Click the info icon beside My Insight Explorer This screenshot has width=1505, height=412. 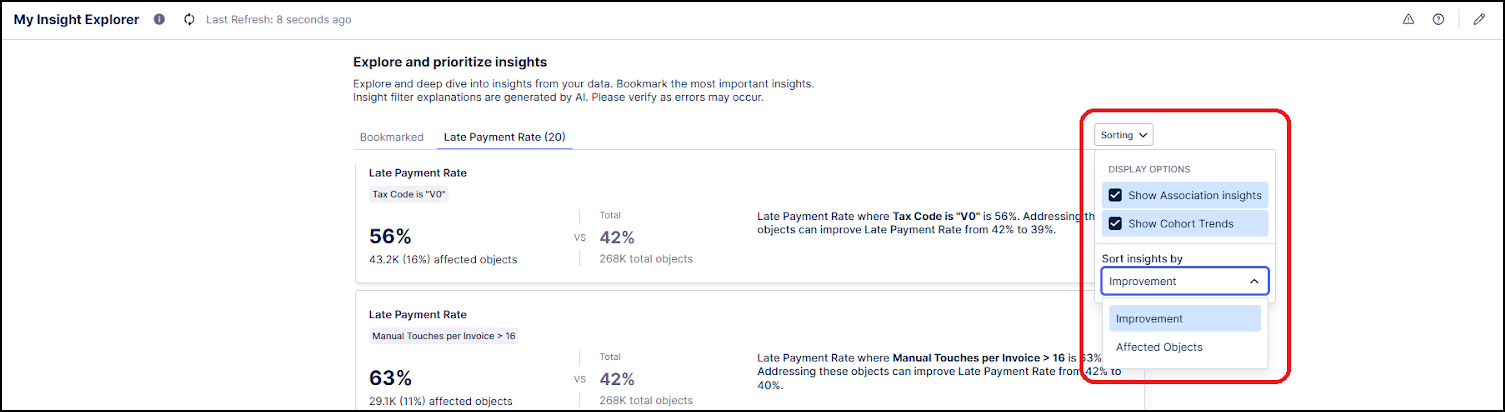point(159,19)
